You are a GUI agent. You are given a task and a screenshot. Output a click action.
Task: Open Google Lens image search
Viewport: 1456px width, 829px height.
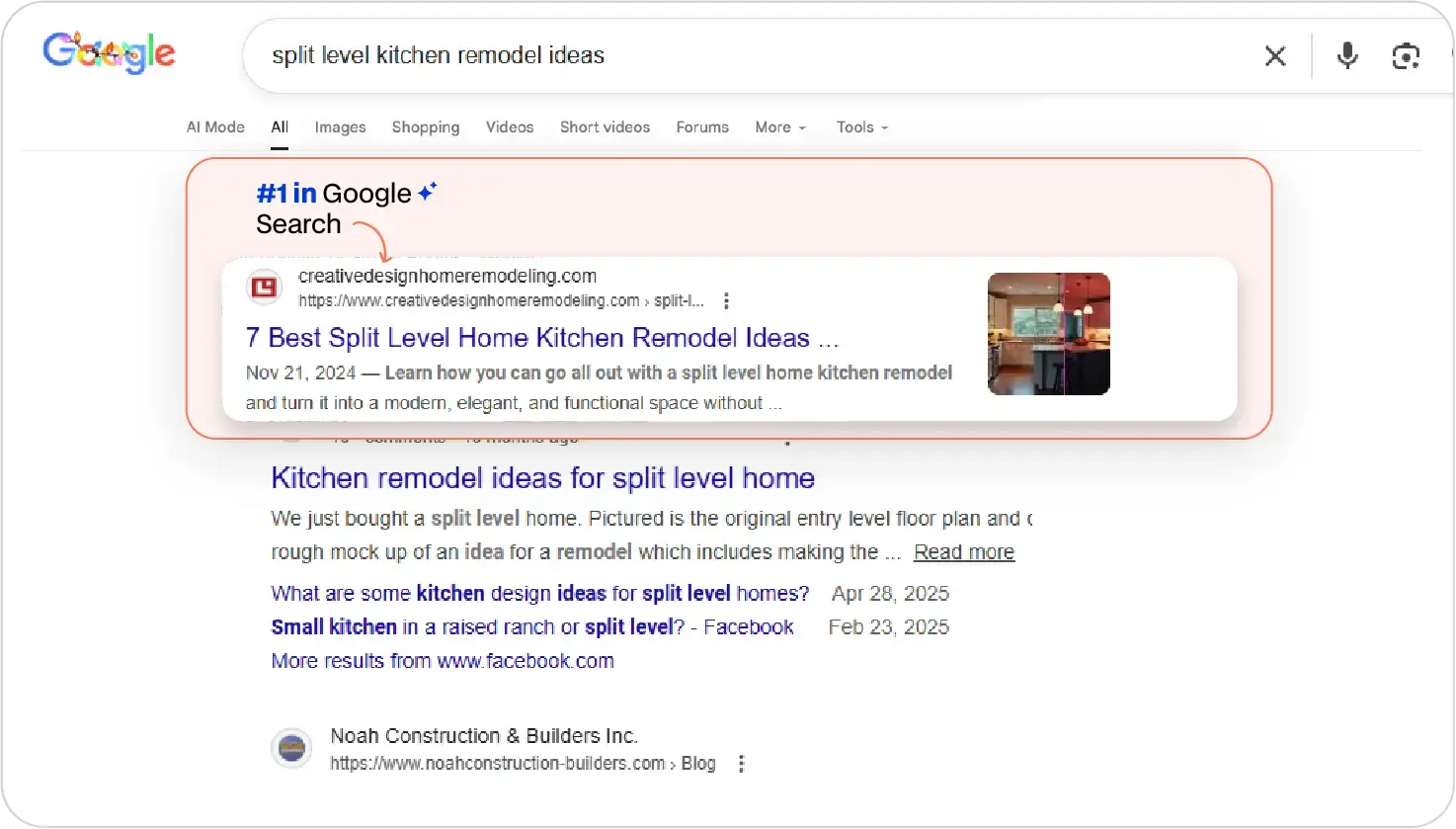(x=1406, y=56)
